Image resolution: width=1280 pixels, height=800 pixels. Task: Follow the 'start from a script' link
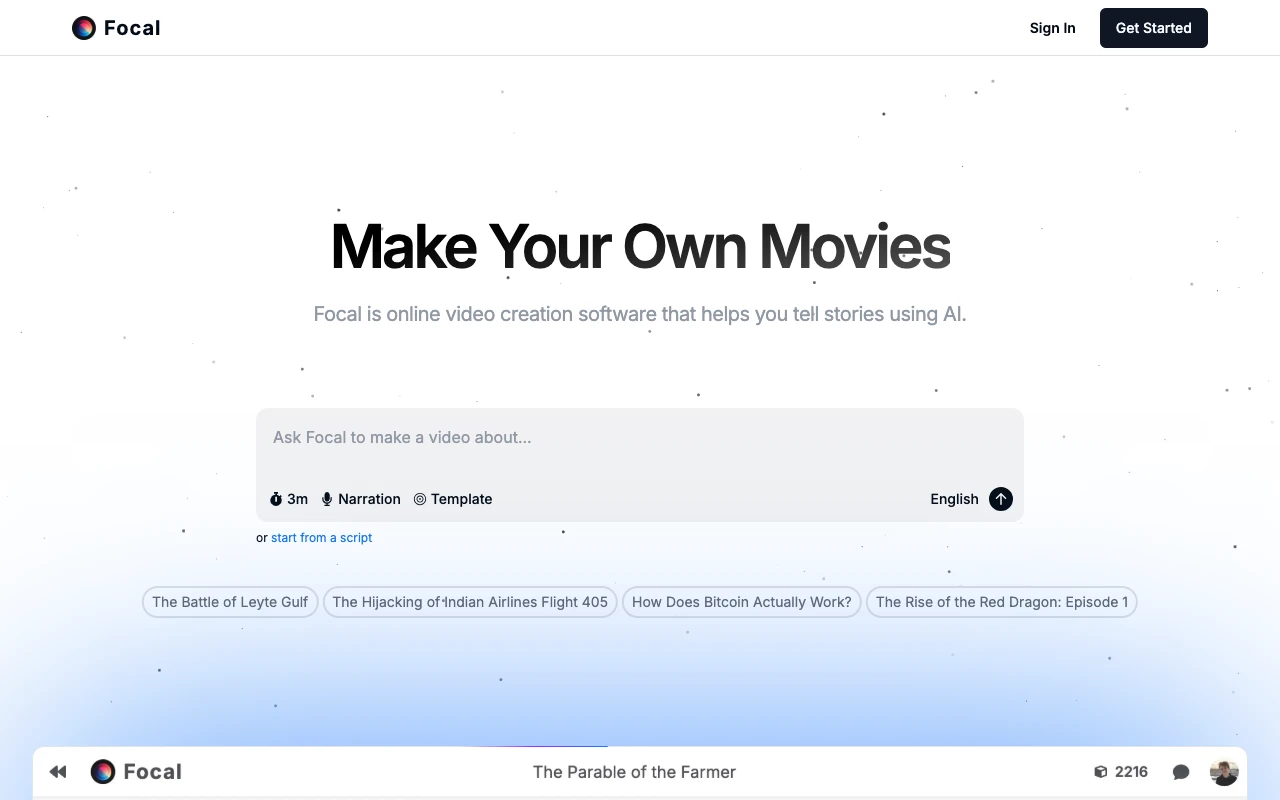[321, 538]
